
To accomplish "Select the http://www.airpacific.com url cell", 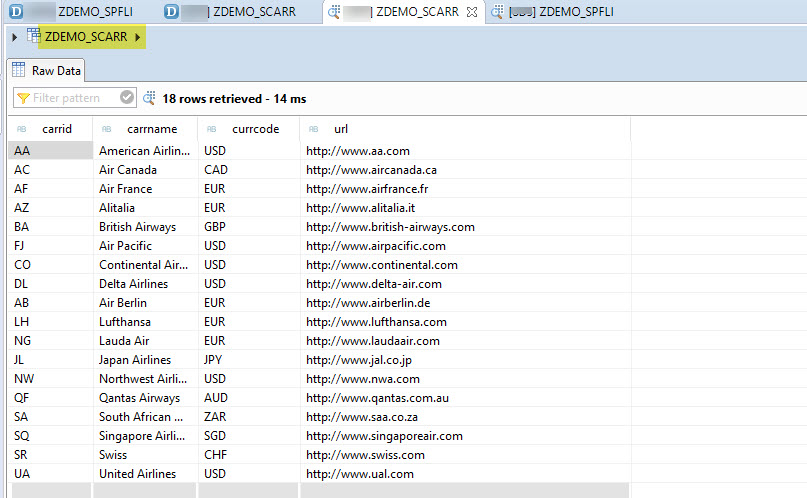I will (465, 246).
